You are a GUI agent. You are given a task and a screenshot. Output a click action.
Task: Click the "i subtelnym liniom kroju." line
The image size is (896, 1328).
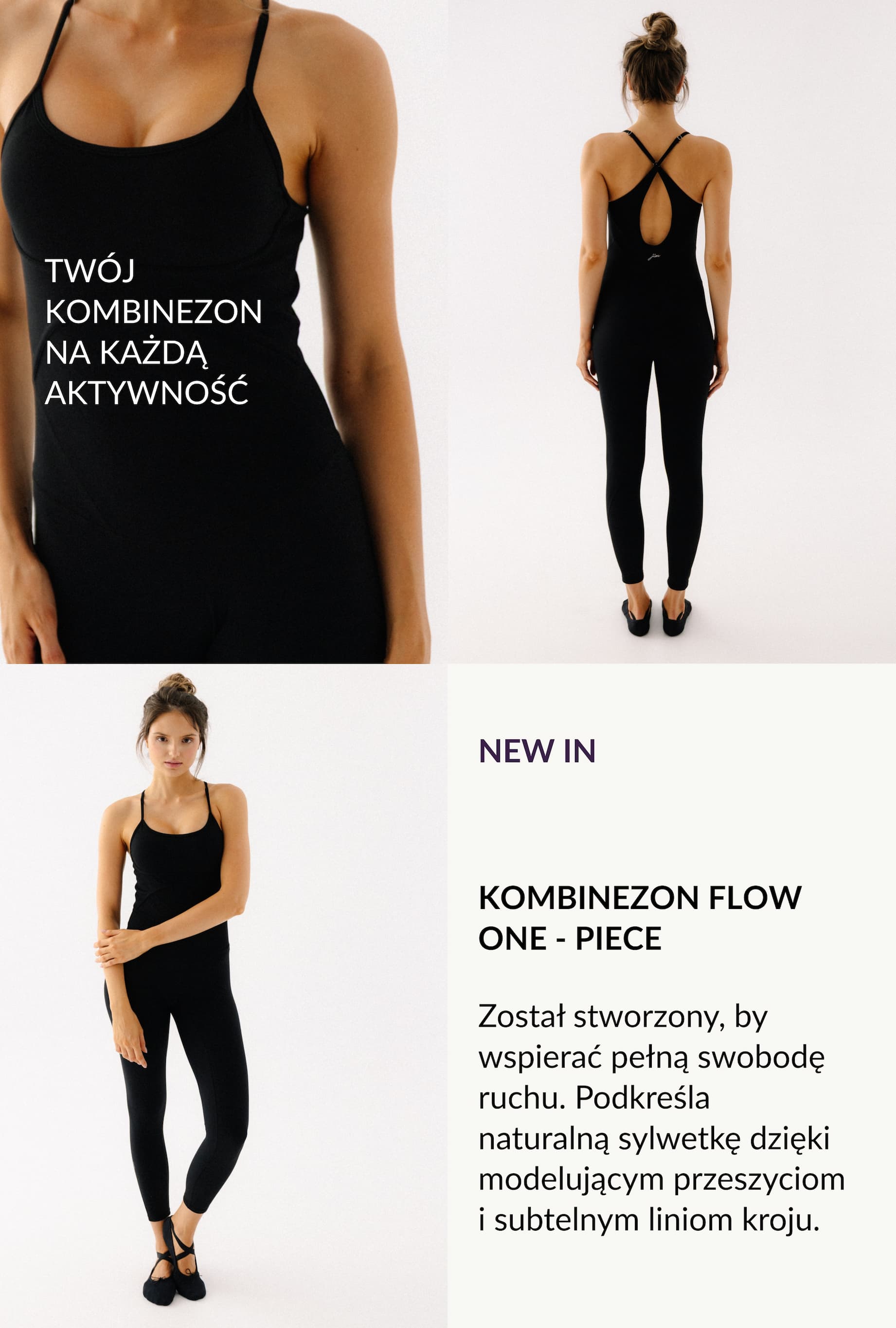coord(649,1220)
